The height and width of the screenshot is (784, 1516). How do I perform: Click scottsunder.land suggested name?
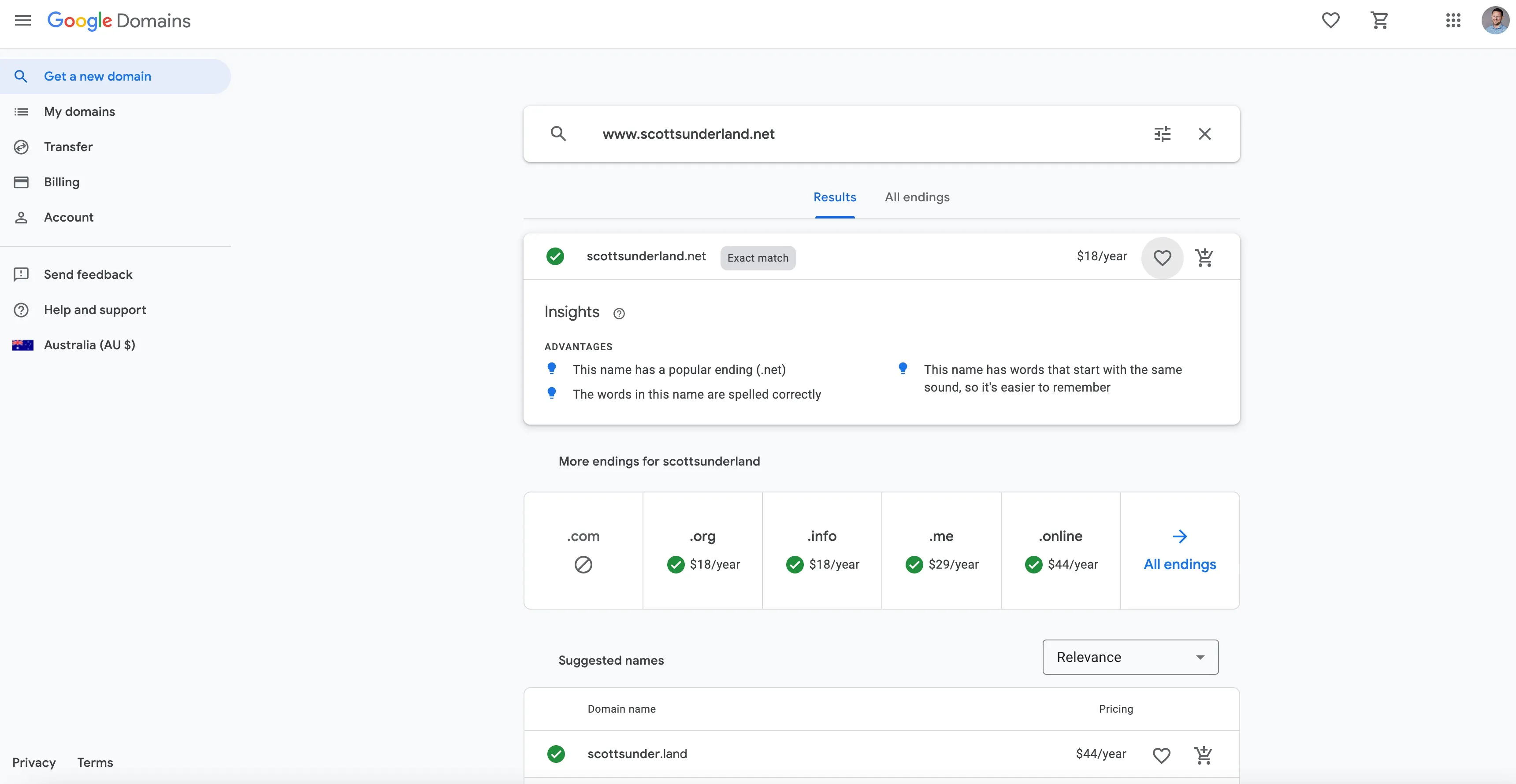637,754
